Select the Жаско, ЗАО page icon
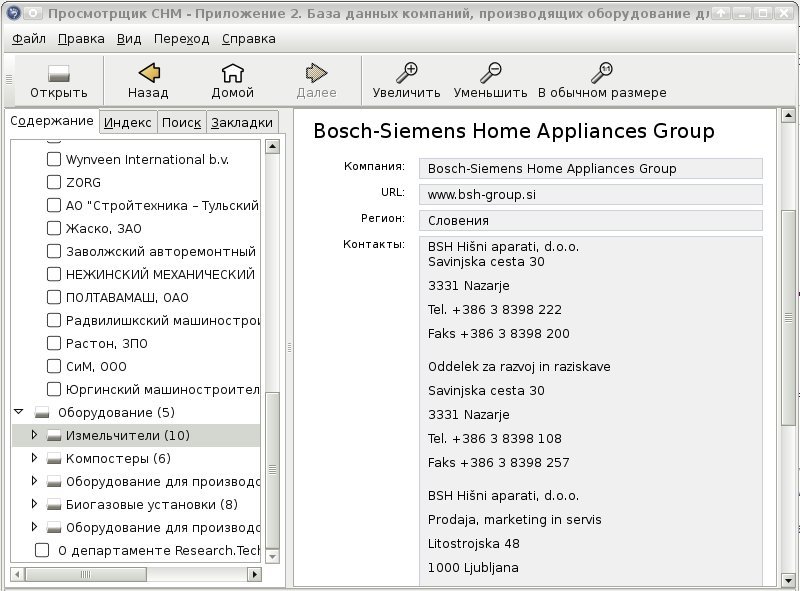Image resolution: width=800 pixels, height=591 pixels. coord(54,228)
